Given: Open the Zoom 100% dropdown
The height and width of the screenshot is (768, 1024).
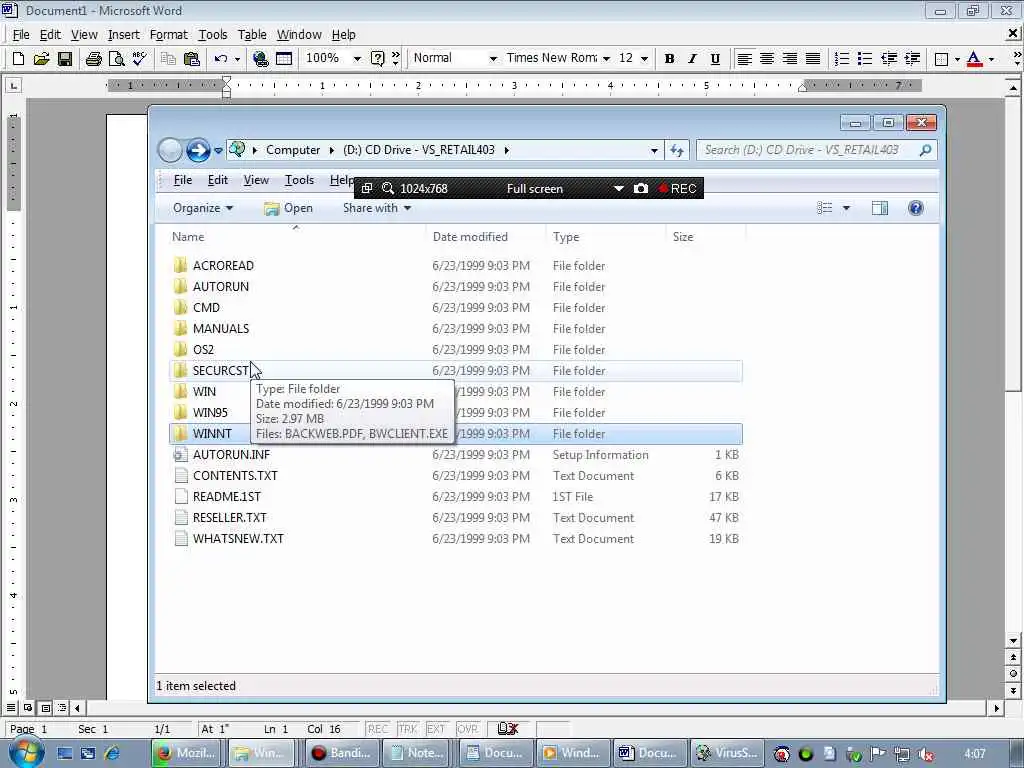Looking at the screenshot, I should (x=357, y=59).
